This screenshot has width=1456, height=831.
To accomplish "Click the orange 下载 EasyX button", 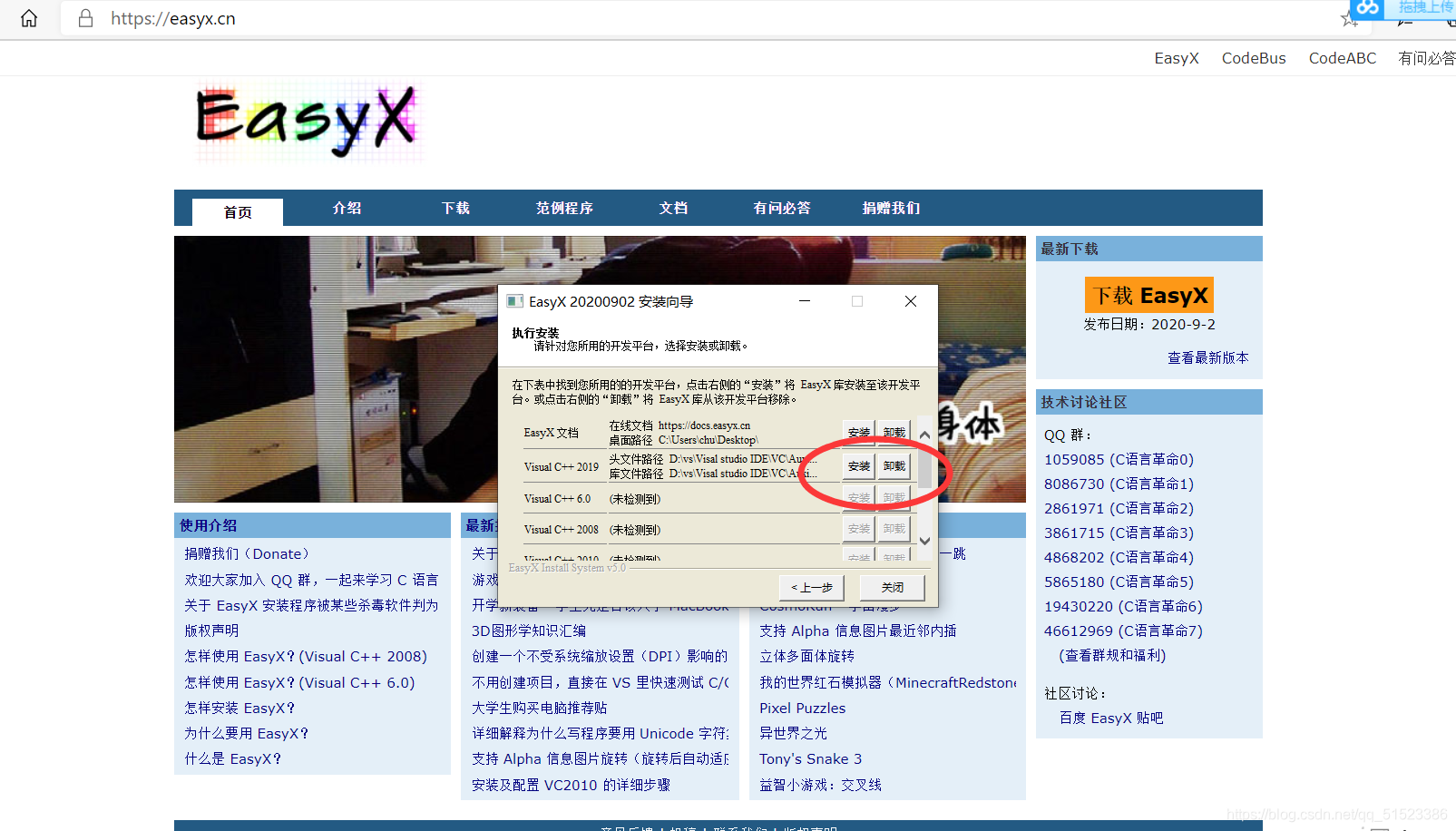I will 1149,295.
